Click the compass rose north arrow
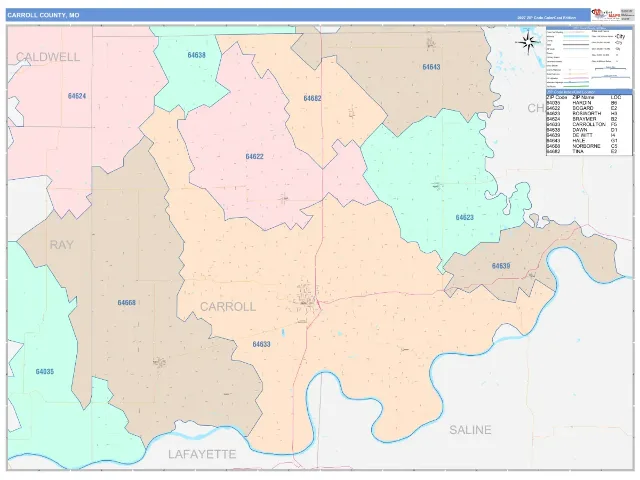 (x=528, y=41)
